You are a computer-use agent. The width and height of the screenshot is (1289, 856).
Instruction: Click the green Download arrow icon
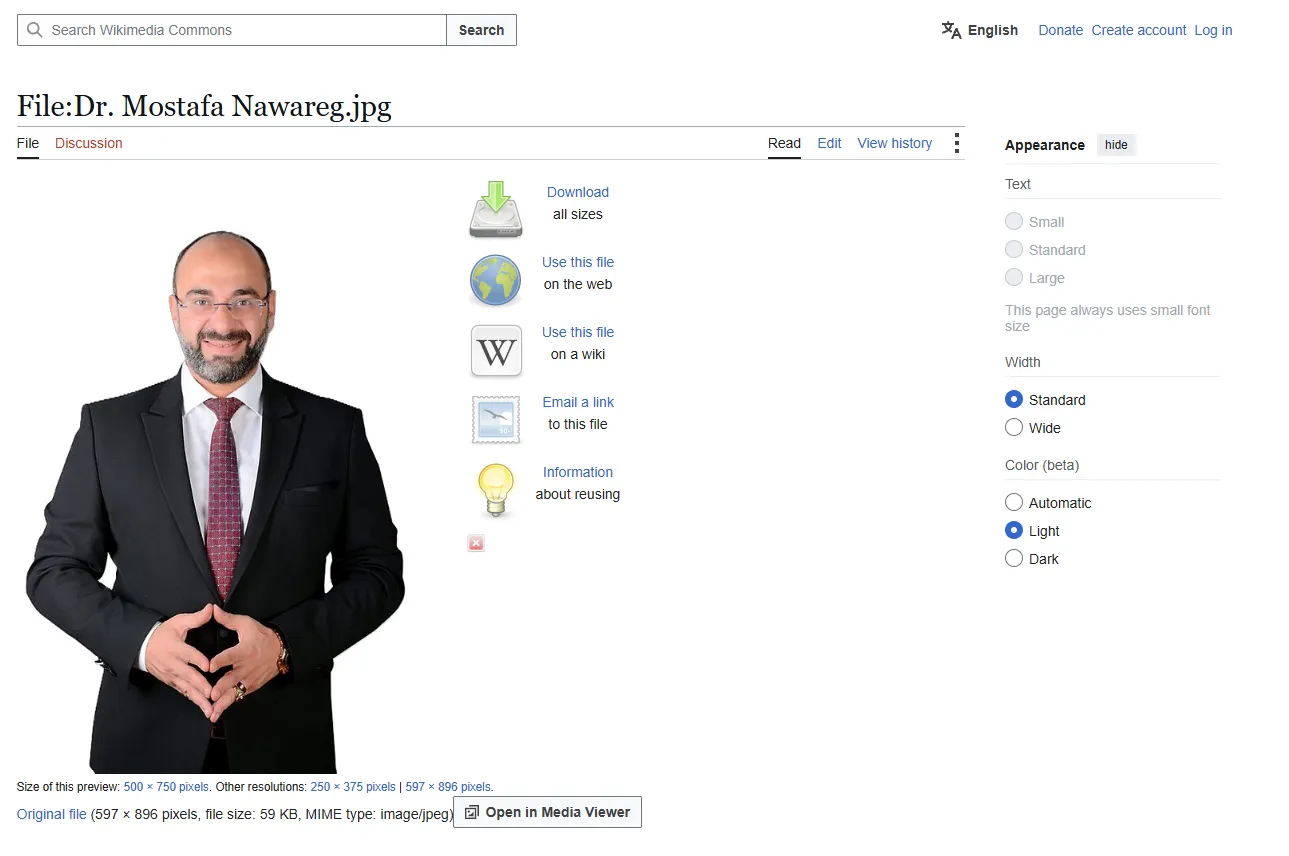click(x=496, y=209)
